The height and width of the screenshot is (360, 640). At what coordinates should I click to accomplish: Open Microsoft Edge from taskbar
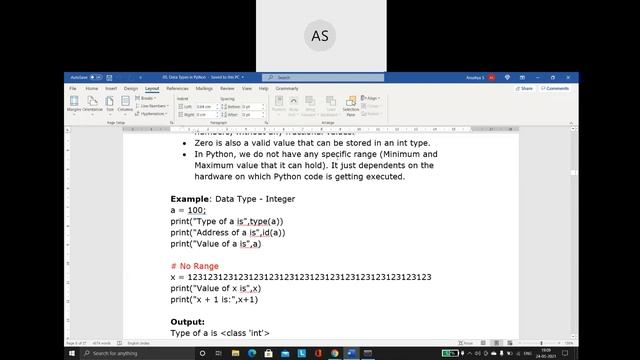(x=252, y=353)
